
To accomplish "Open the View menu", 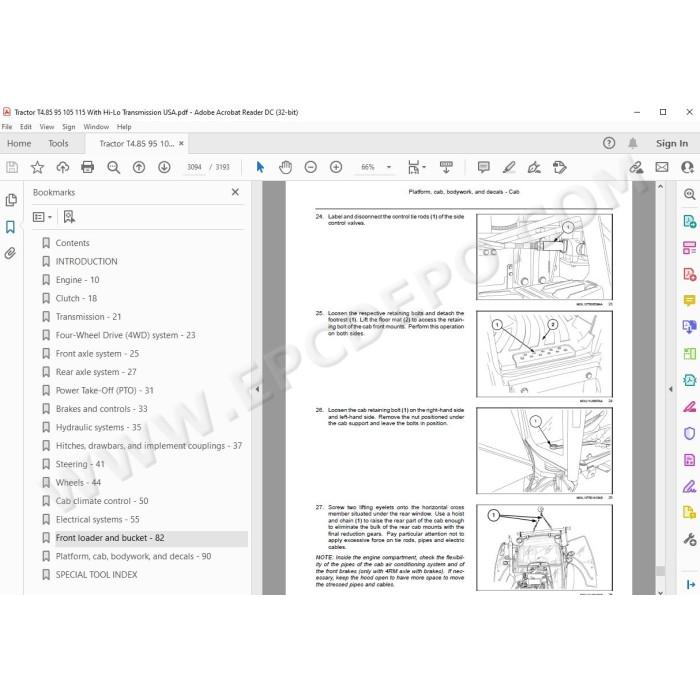I will [x=47, y=127].
